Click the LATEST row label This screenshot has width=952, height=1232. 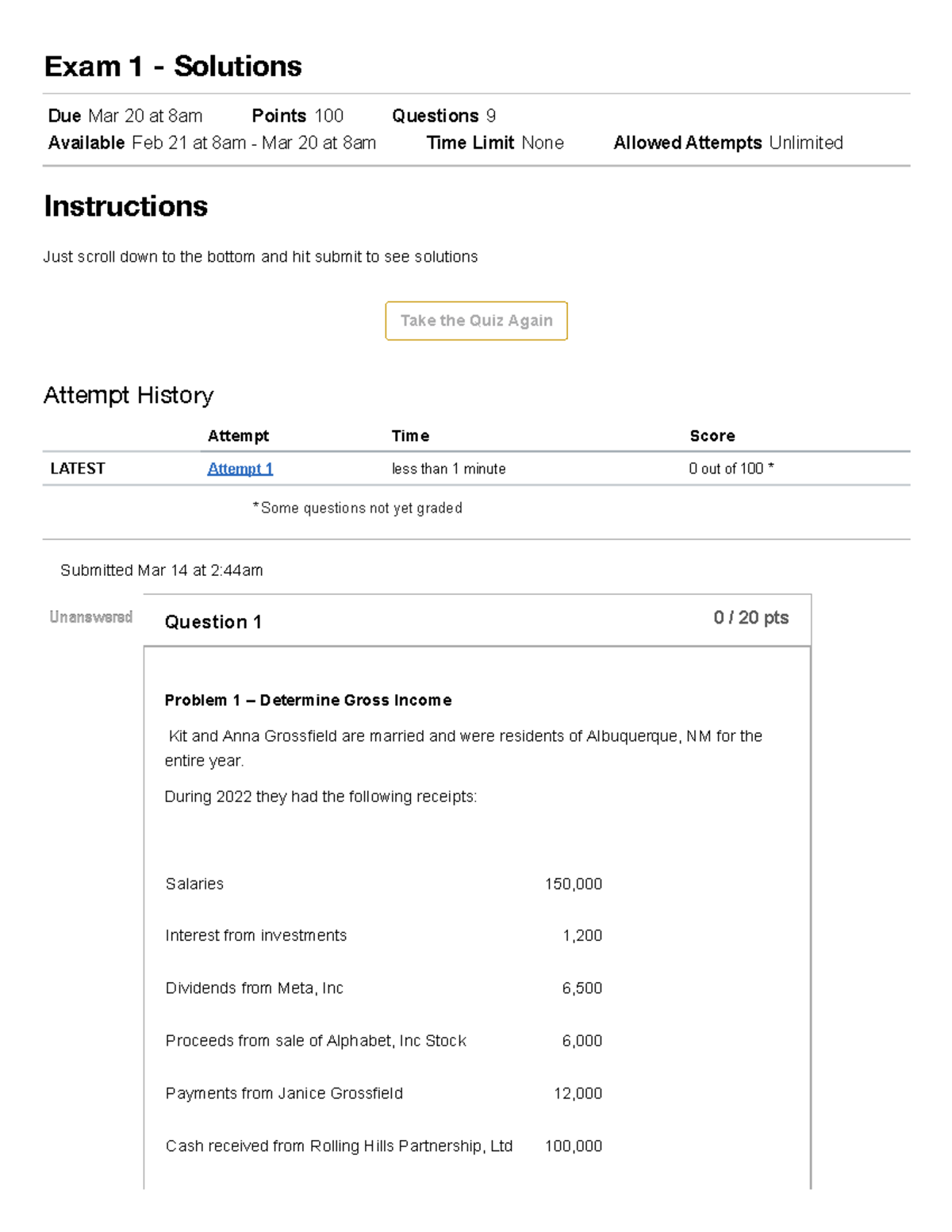pyautogui.click(x=78, y=469)
